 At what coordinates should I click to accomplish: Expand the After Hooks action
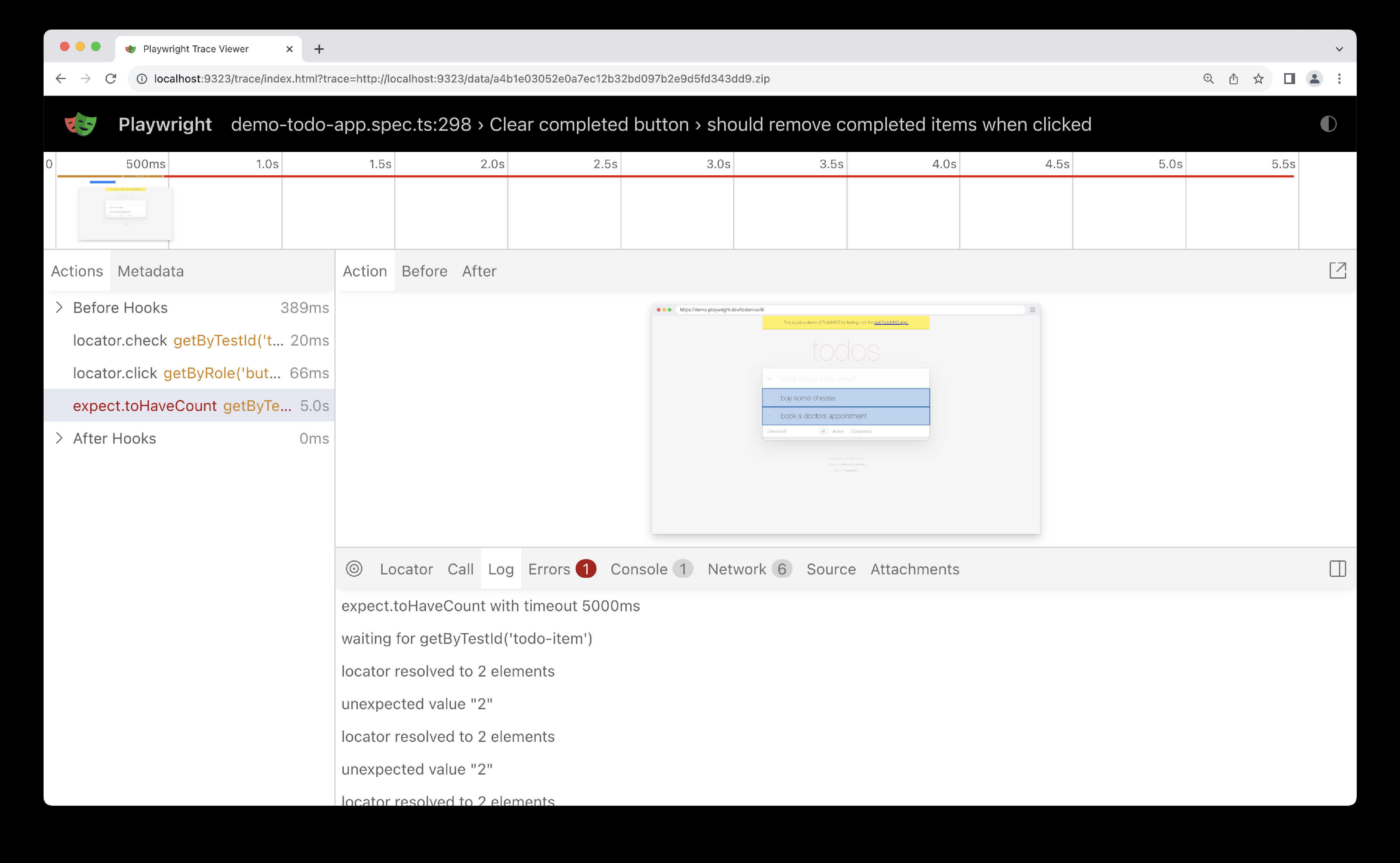(59, 438)
